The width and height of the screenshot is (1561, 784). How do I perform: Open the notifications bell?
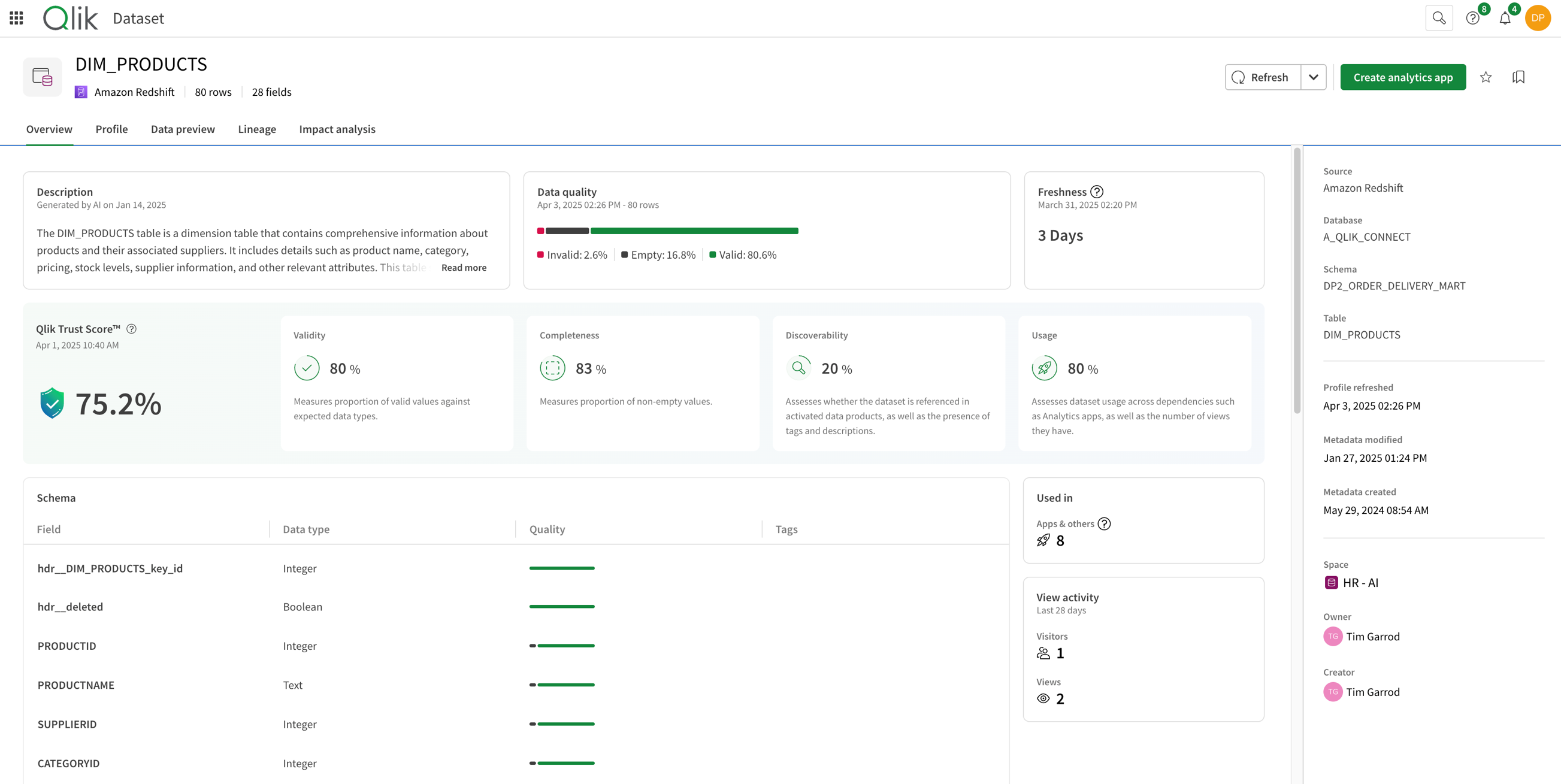1505,18
